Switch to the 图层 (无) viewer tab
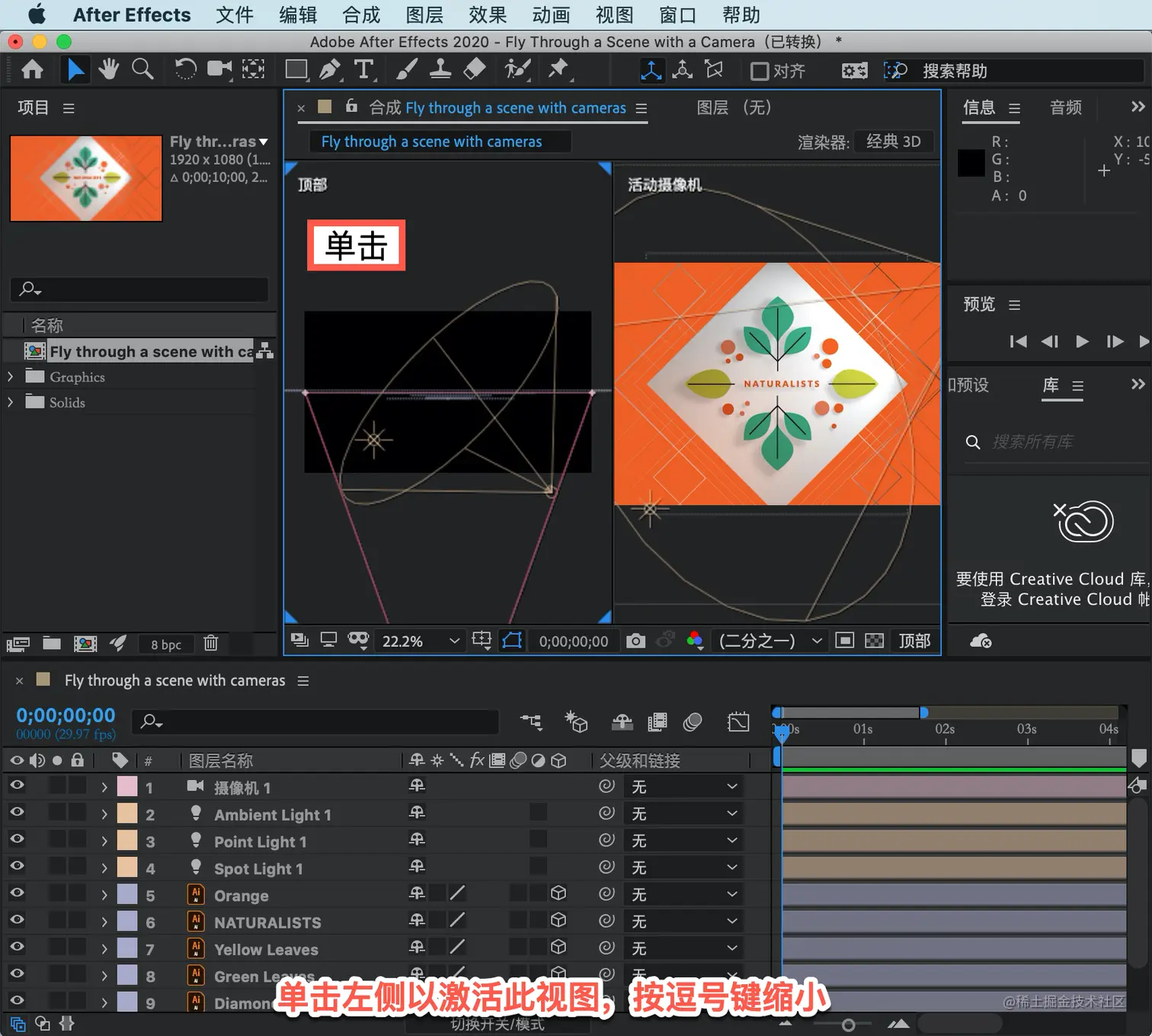Image resolution: width=1152 pixels, height=1036 pixels. (734, 107)
